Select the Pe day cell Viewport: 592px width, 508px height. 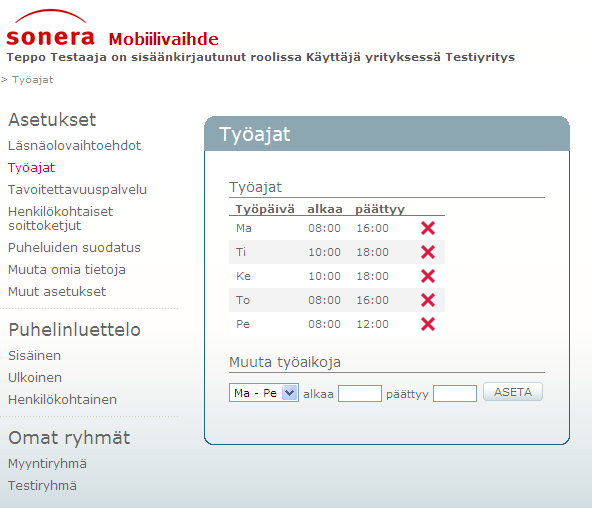click(x=243, y=324)
